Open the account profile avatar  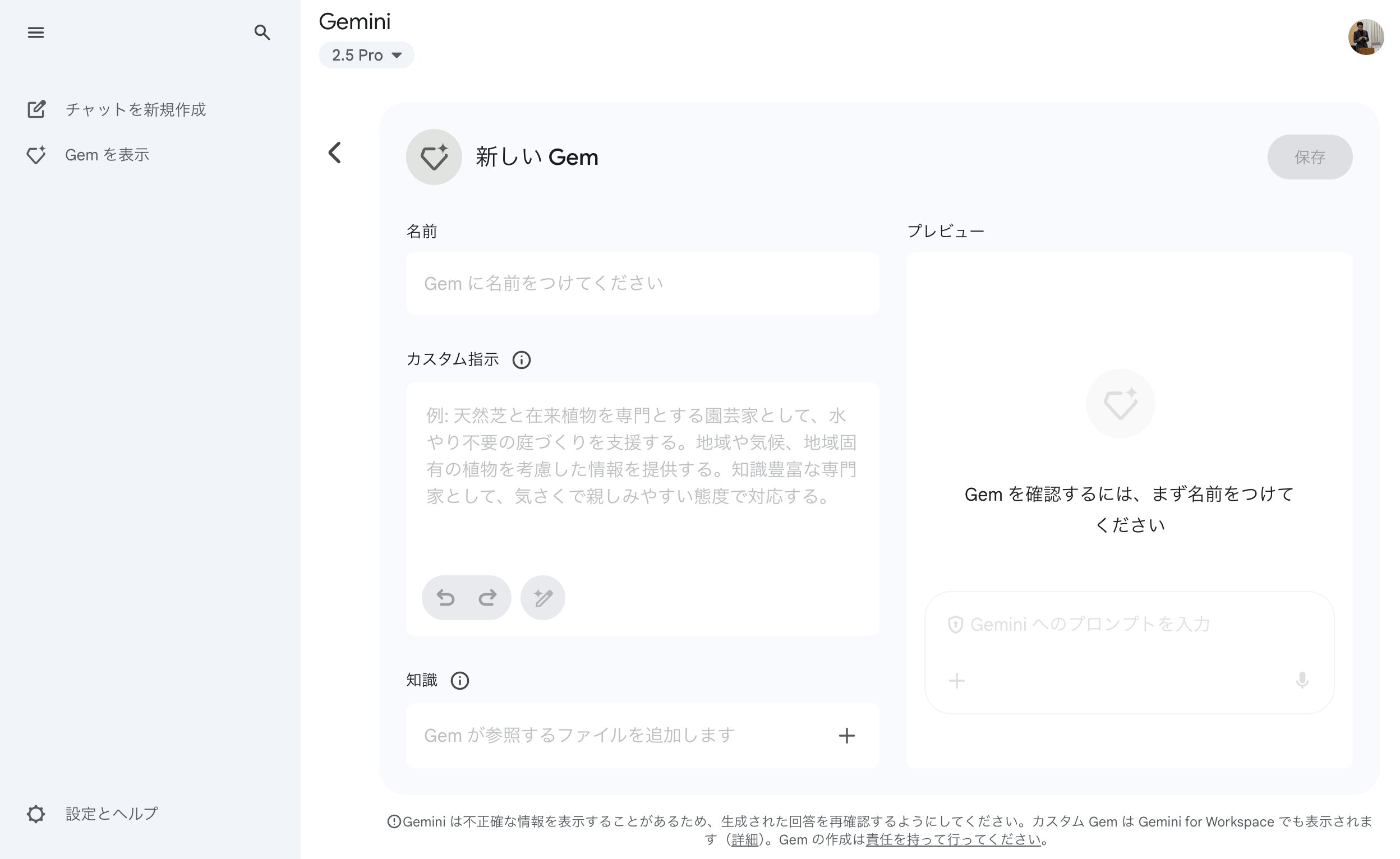(1365, 38)
